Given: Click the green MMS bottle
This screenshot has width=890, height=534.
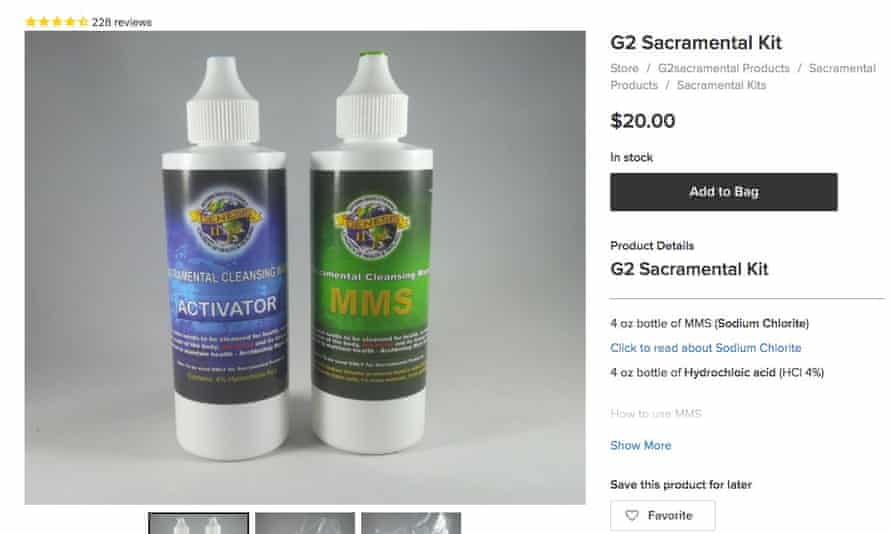Looking at the screenshot, I should 372,255.
